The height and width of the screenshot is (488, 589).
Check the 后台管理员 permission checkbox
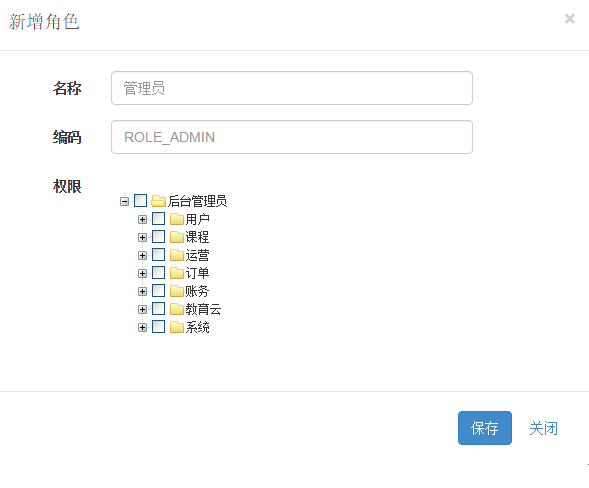(140, 201)
